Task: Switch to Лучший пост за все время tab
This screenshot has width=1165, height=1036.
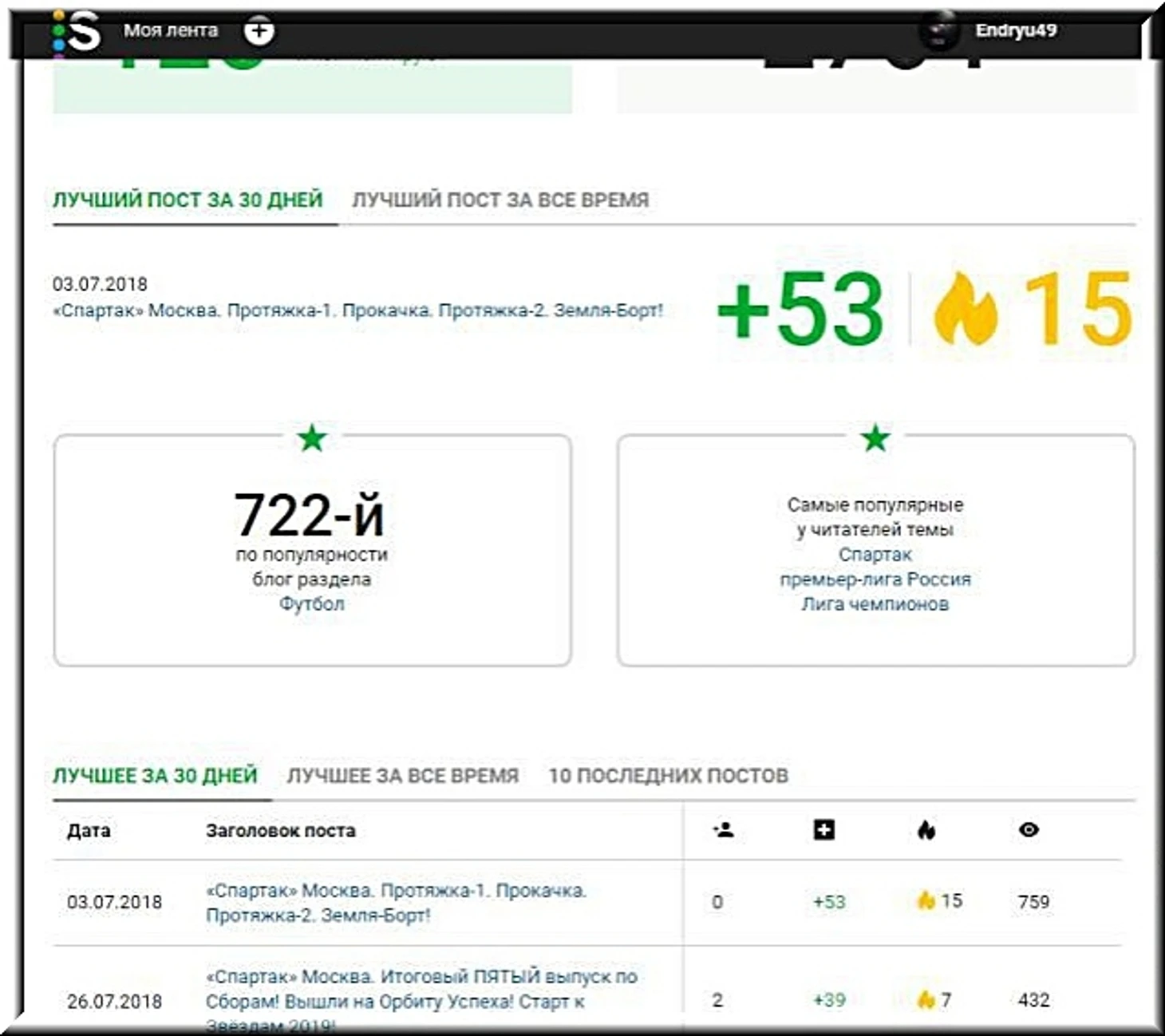Action: (500, 200)
